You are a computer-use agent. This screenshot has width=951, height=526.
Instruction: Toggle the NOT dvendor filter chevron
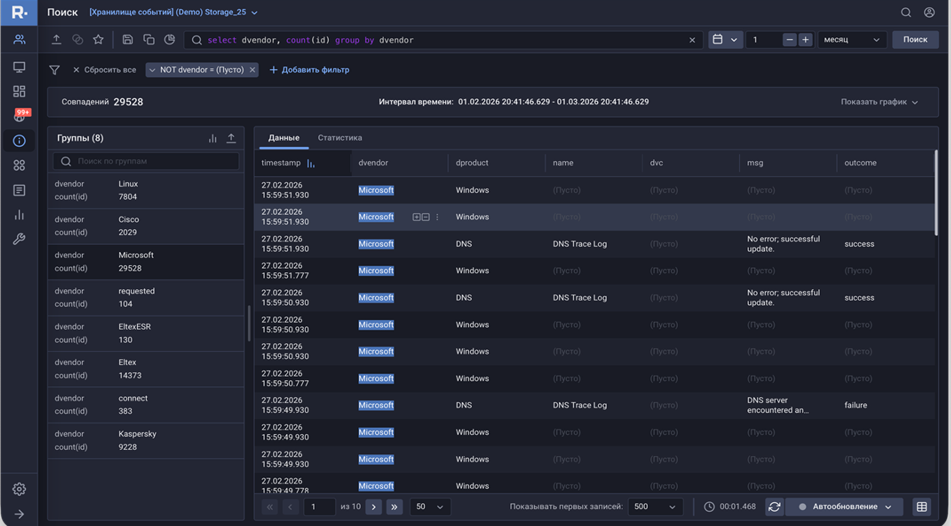pos(153,70)
